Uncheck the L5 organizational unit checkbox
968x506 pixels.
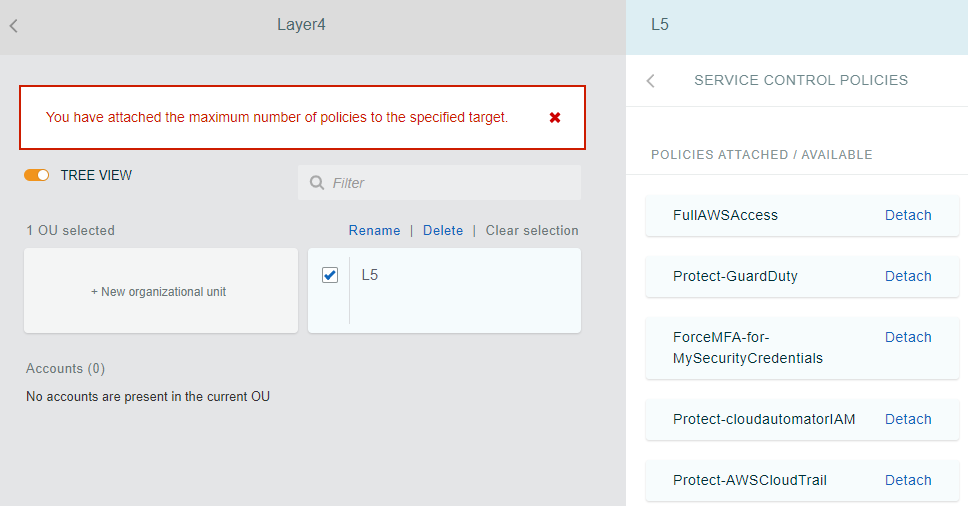330,275
